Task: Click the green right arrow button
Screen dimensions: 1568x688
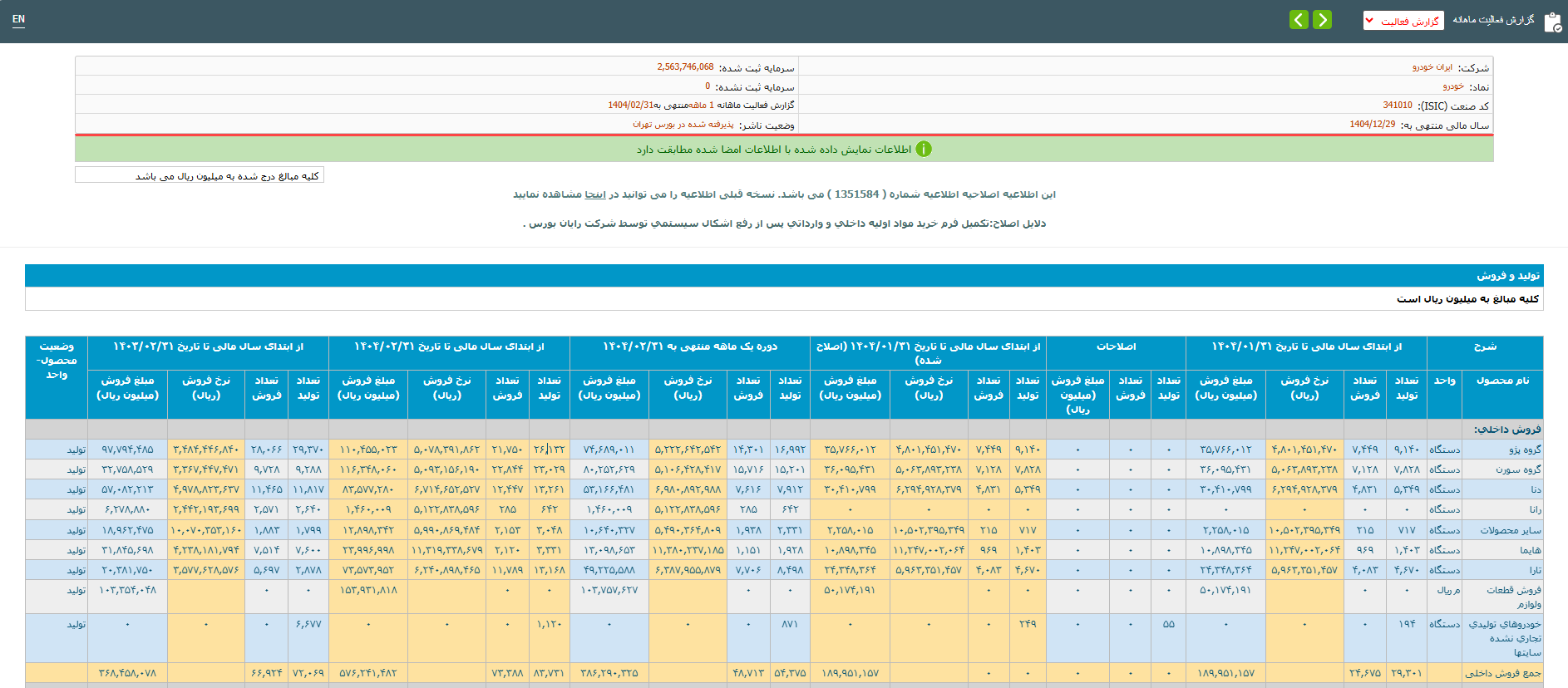Action: (x=1322, y=20)
